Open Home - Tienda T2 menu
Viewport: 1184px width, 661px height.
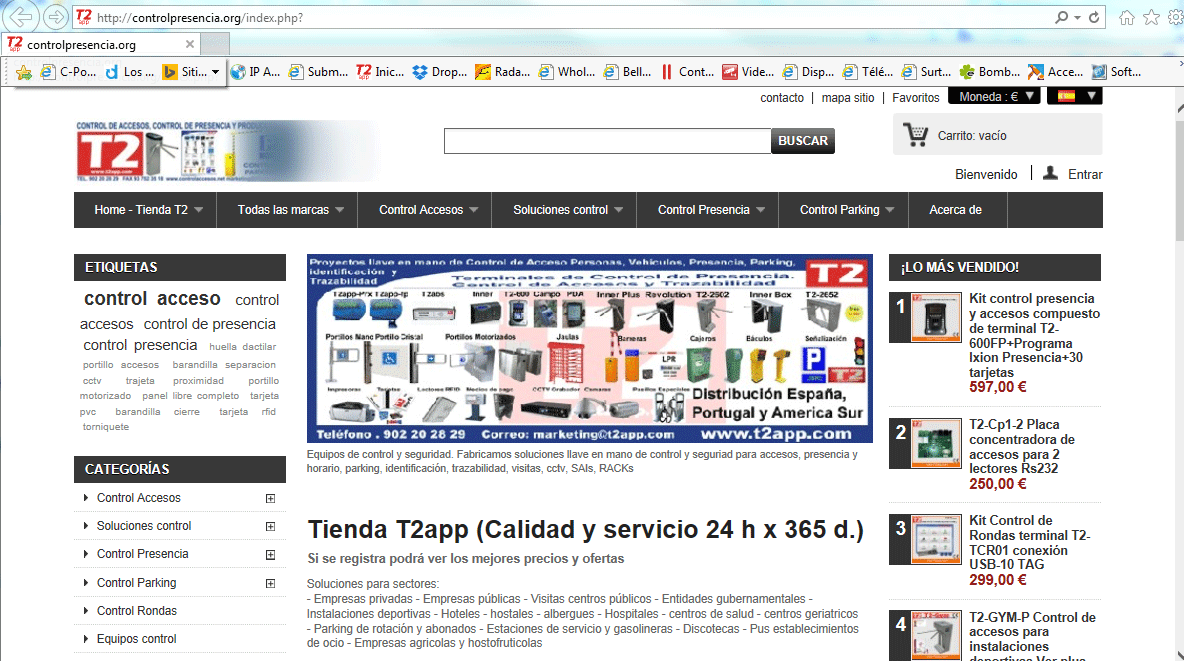pyautogui.click(x=145, y=210)
